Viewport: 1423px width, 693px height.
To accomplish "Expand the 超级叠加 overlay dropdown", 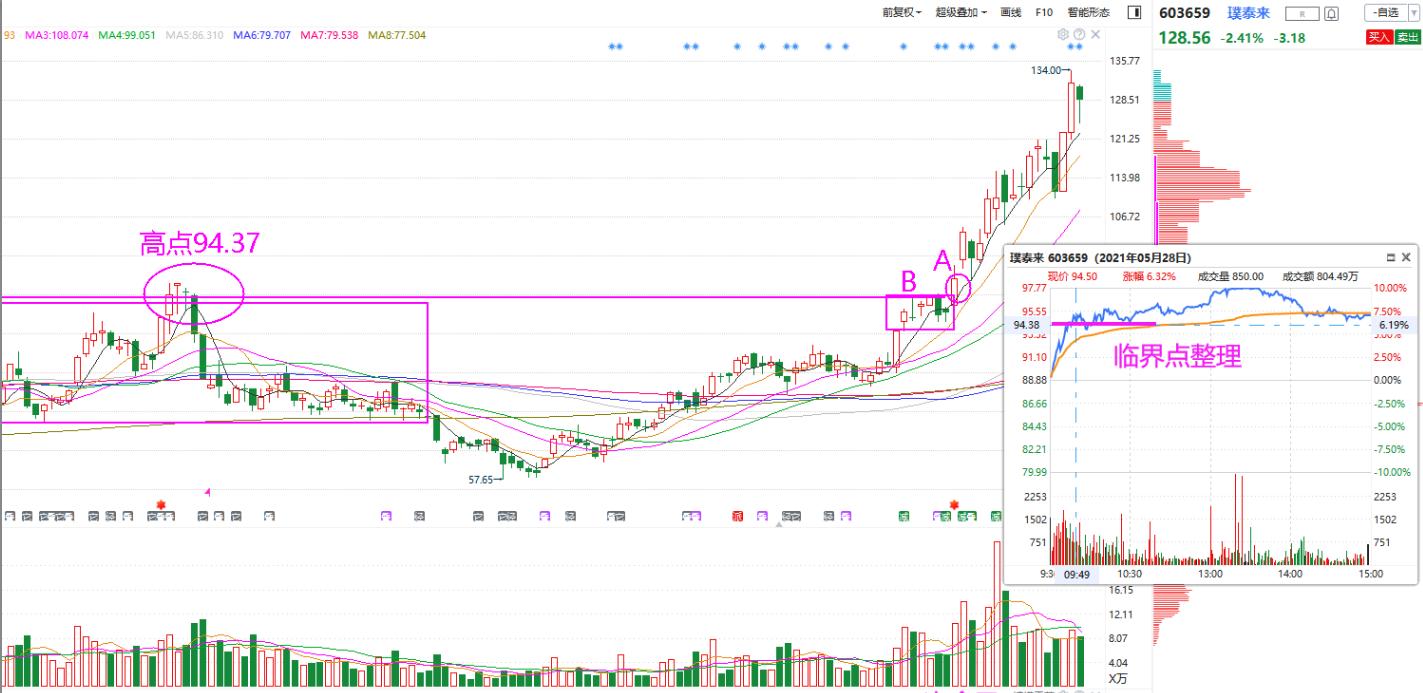I will pos(961,13).
